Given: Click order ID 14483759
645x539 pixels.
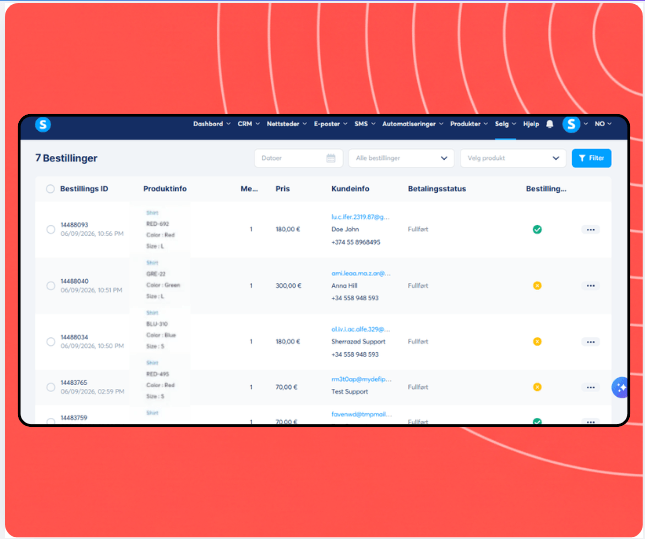Looking at the screenshot, I should click(74, 418).
